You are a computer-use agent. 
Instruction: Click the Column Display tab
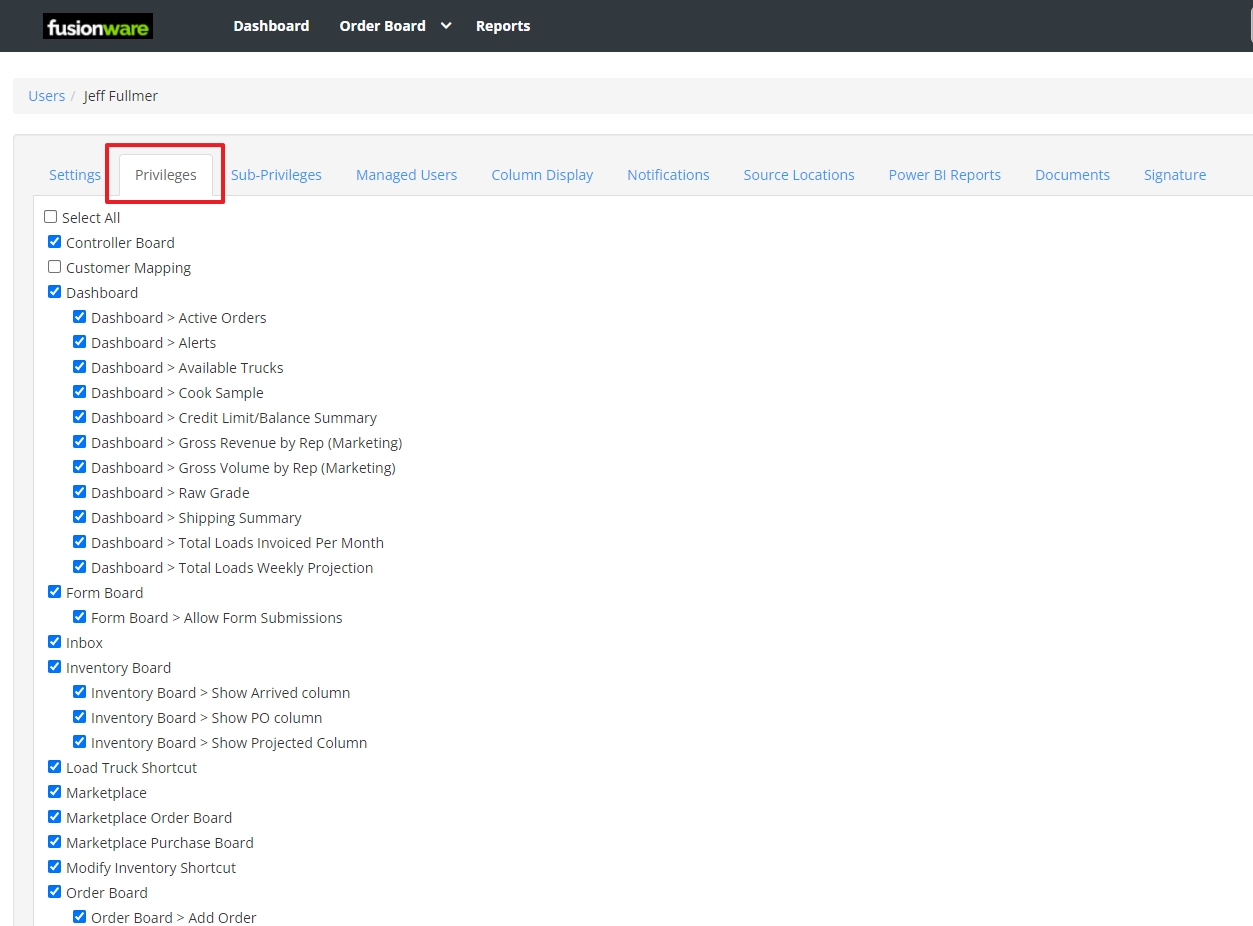(x=542, y=174)
